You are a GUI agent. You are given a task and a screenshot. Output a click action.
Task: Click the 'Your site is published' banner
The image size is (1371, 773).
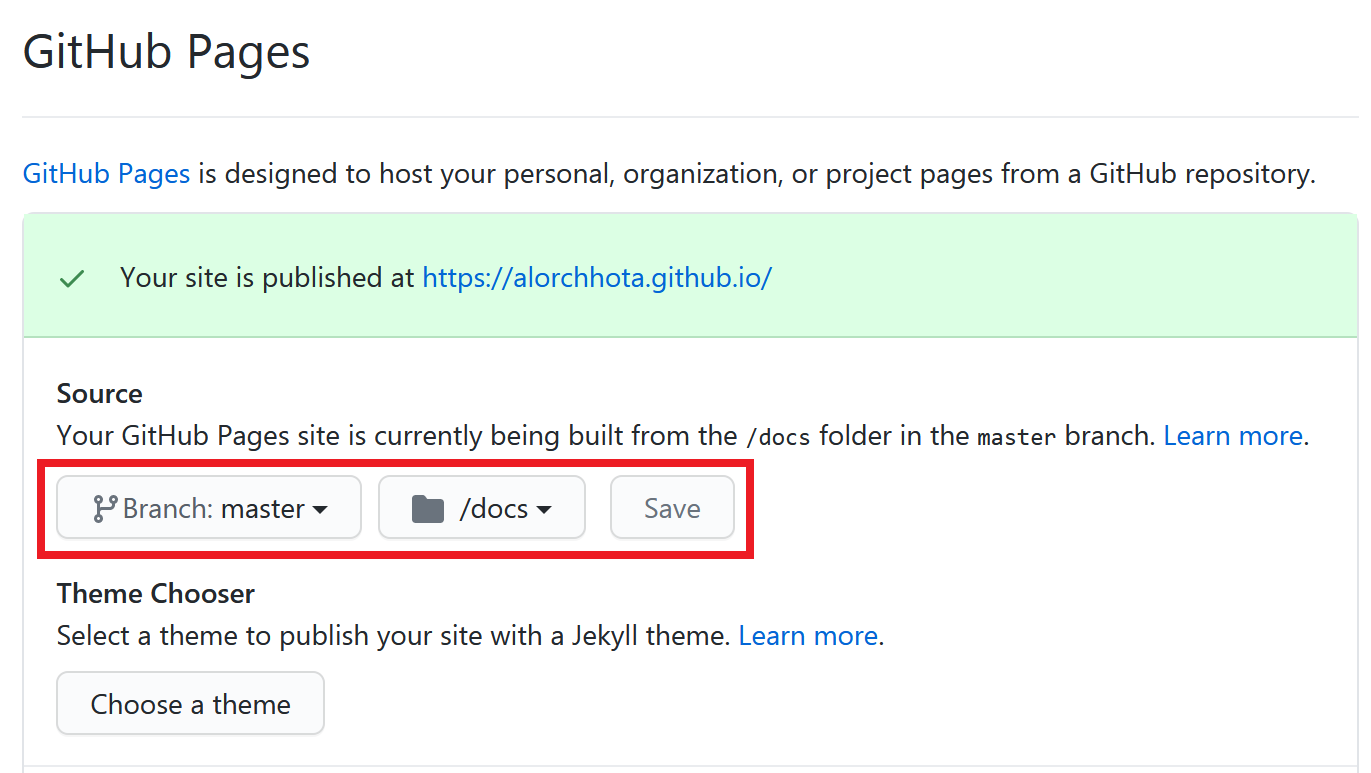[690, 277]
